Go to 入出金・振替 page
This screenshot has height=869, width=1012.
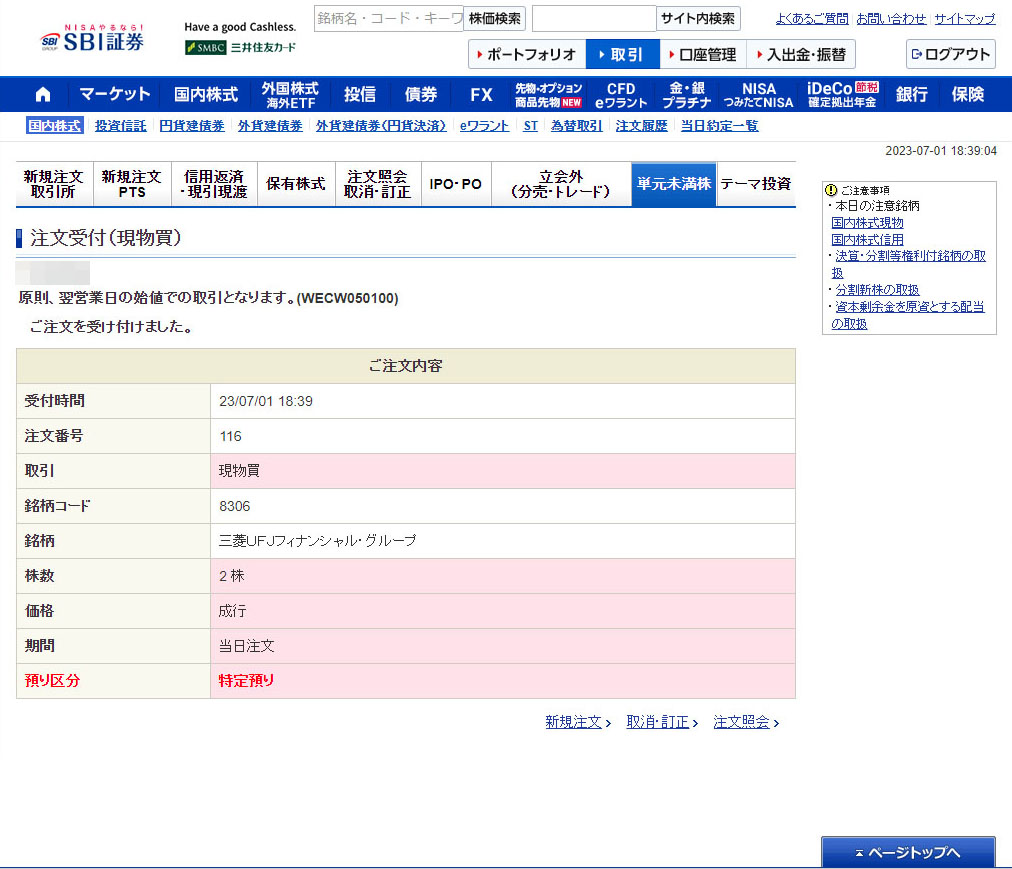(x=801, y=54)
